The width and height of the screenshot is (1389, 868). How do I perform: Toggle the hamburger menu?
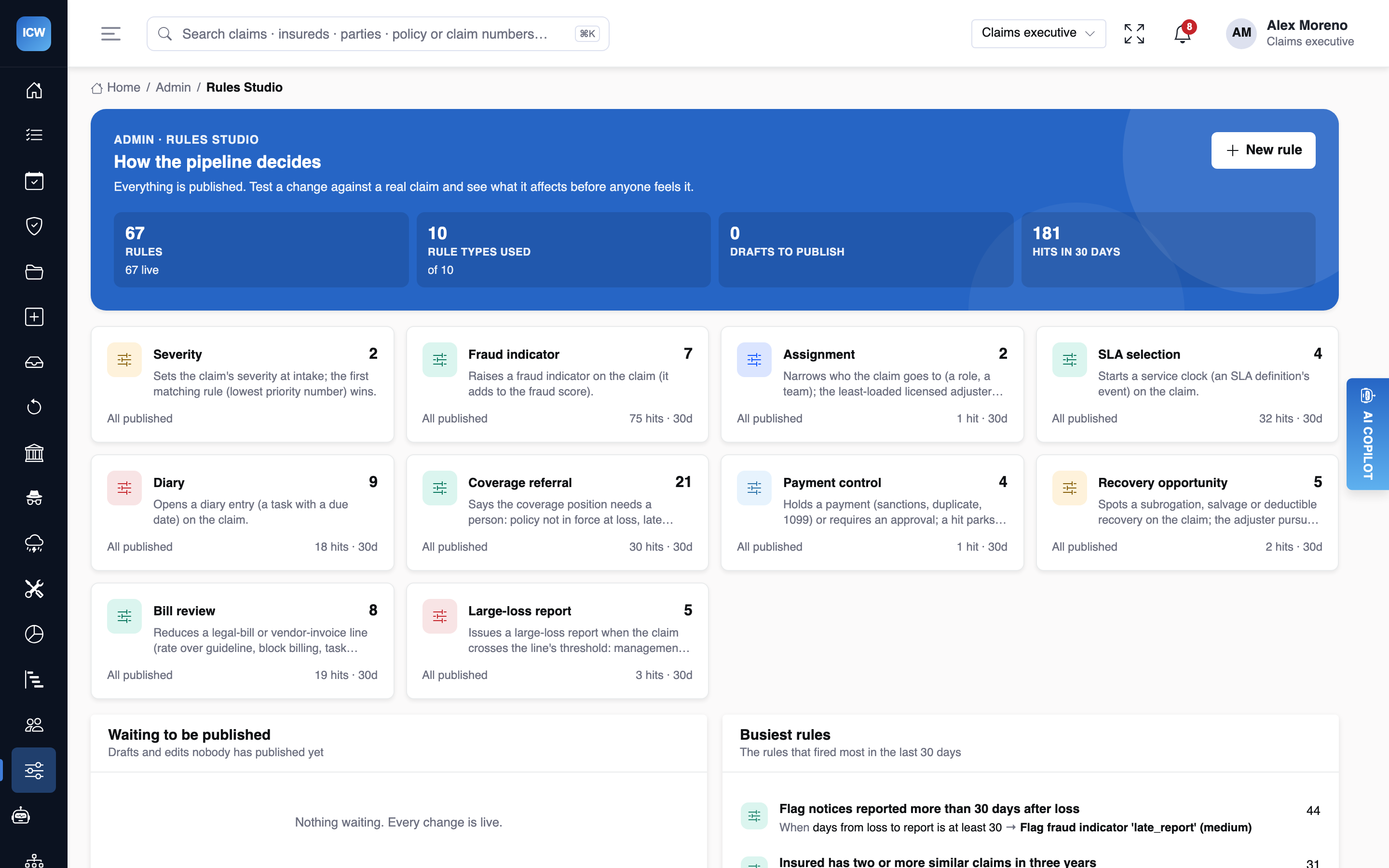(x=111, y=34)
